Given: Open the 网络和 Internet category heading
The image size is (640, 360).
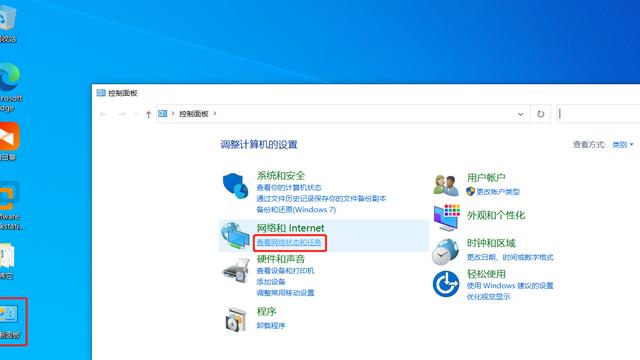Looking at the screenshot, I should pyautogui.click(x=290, y=228).
